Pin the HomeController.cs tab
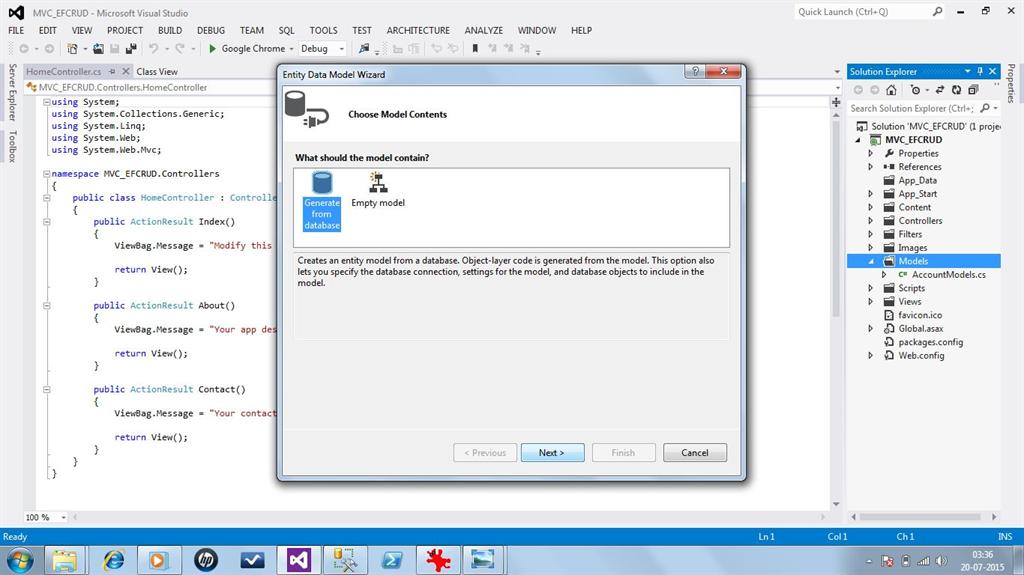Viewport: 1024px width, 575px height. [x=112, y=71]
